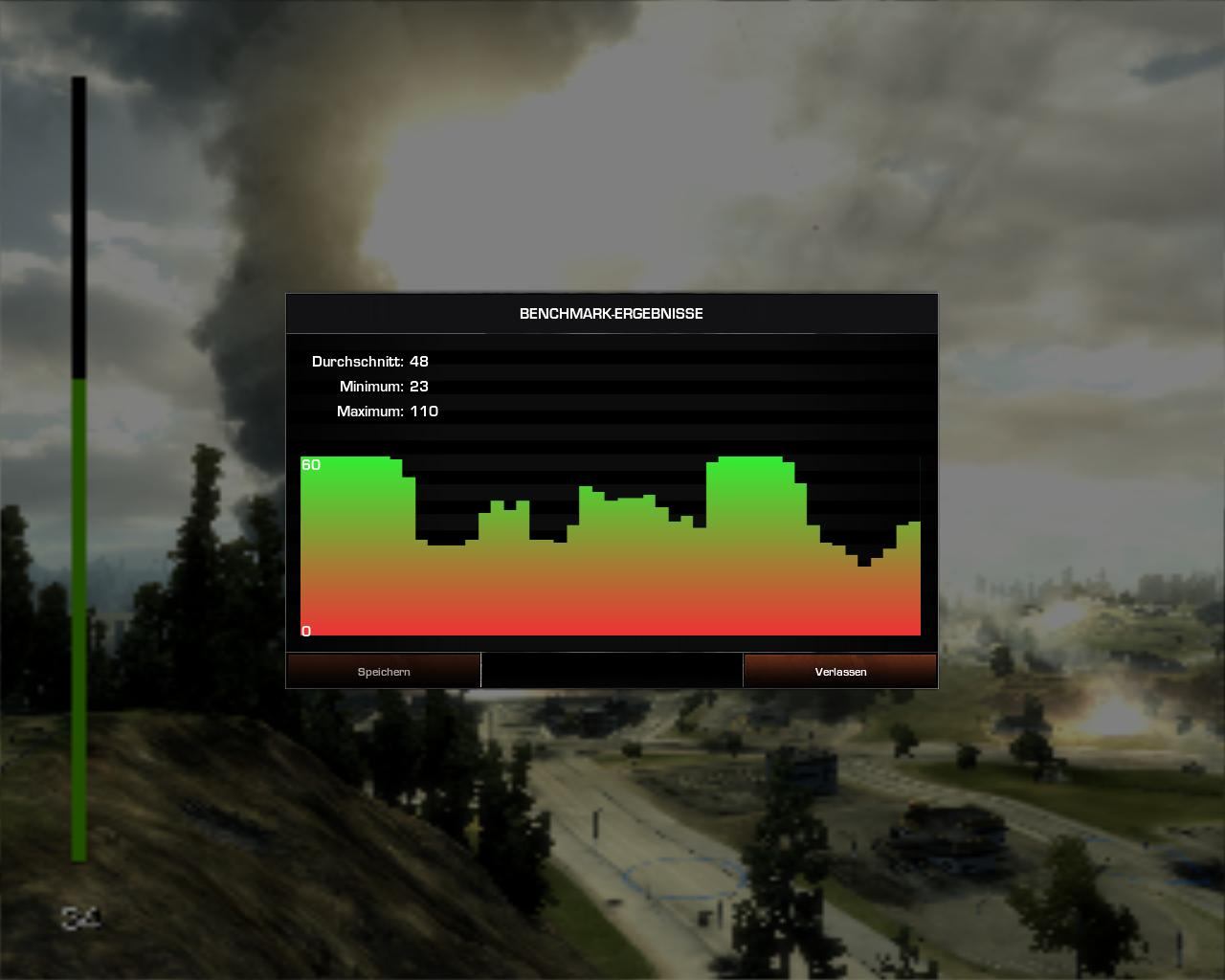Click the Verlassen button to exit
Viewport: 1225px width, 980px height.
click(x=840, y=671)
